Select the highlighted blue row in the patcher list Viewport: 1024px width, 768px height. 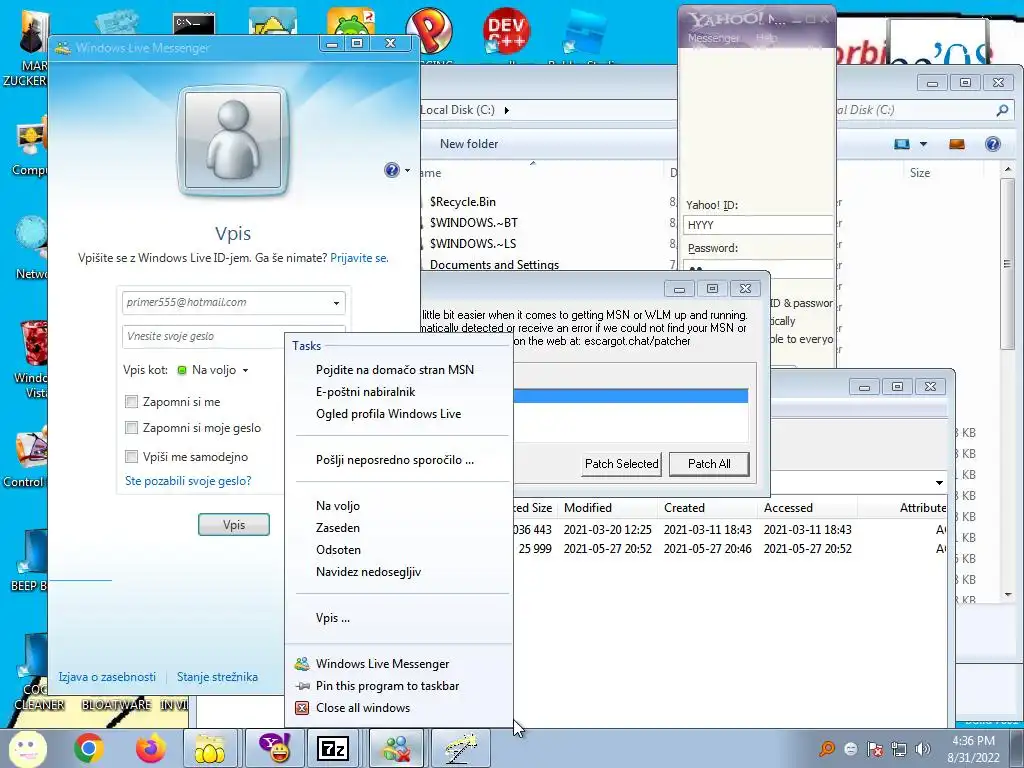click(x=631, y=396)
